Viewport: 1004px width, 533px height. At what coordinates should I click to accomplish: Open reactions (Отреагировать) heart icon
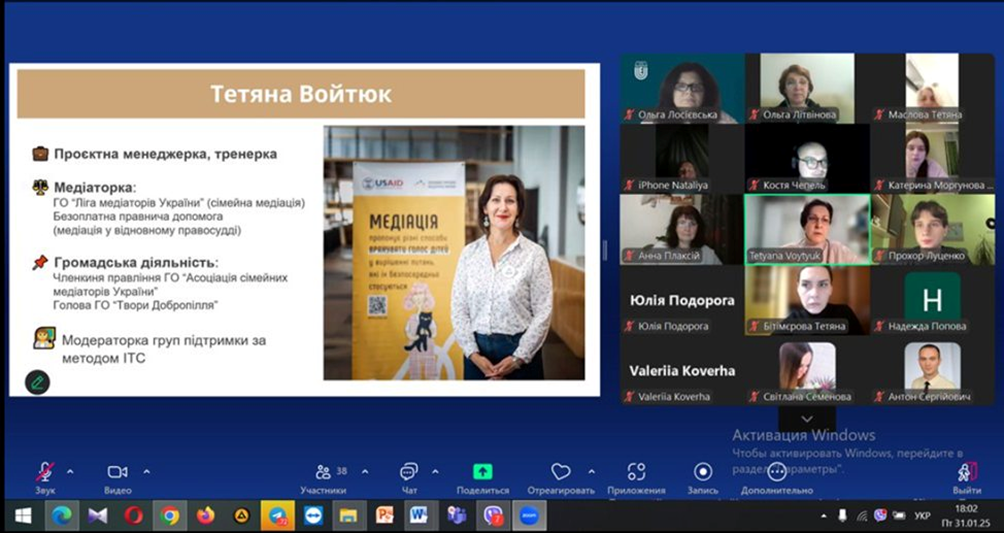[561, 472]
